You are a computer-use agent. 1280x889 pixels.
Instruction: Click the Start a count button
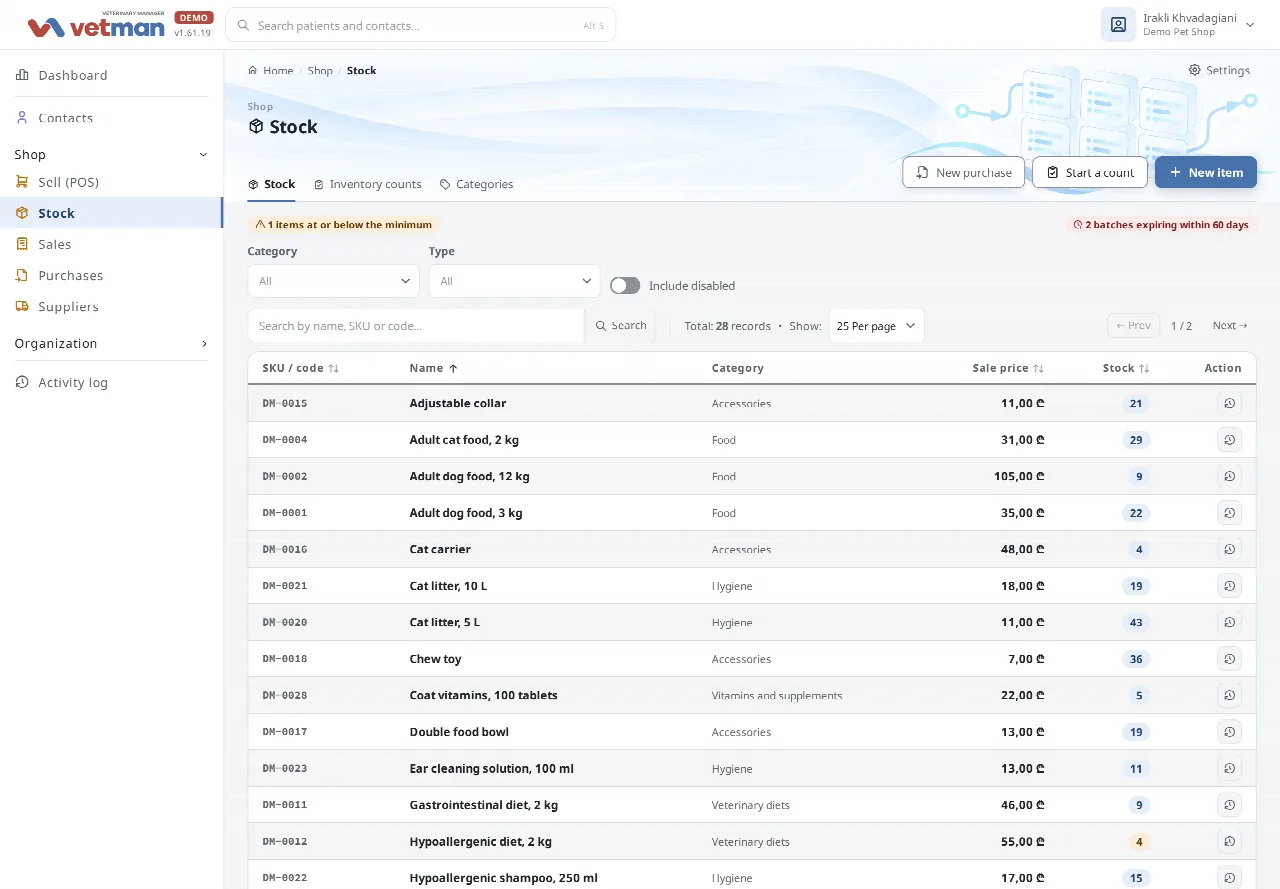tap(1090, 172)
